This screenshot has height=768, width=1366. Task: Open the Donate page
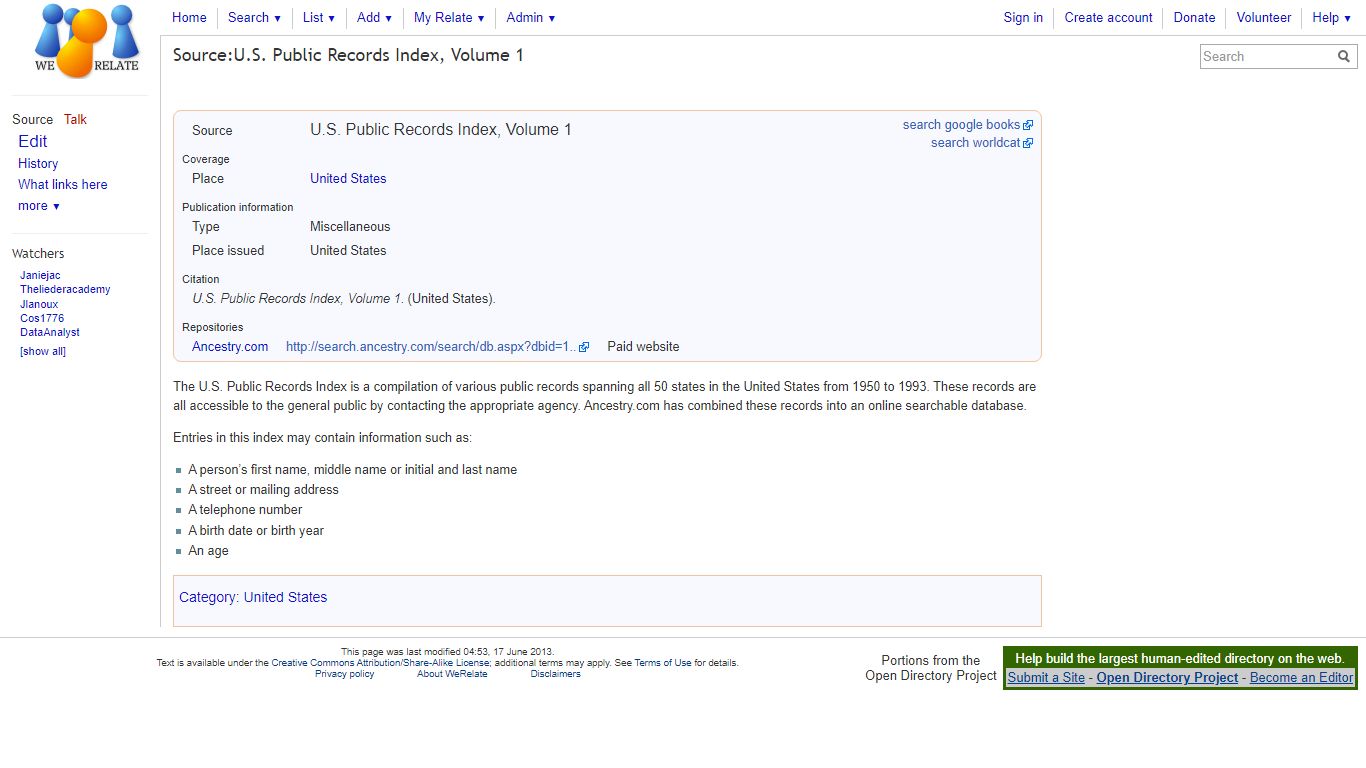click(1194, 17)
